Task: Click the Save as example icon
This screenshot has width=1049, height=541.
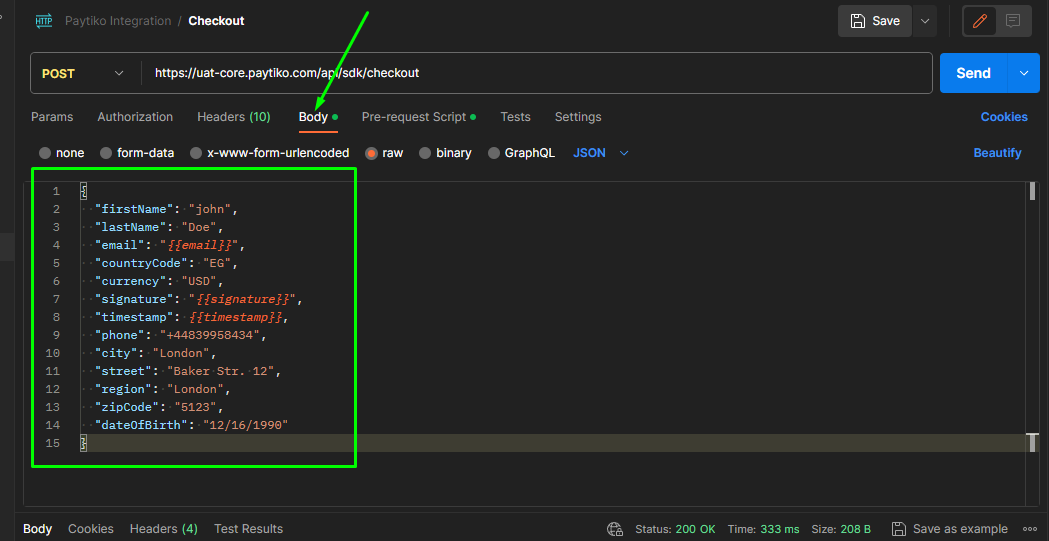Action: 899,529
